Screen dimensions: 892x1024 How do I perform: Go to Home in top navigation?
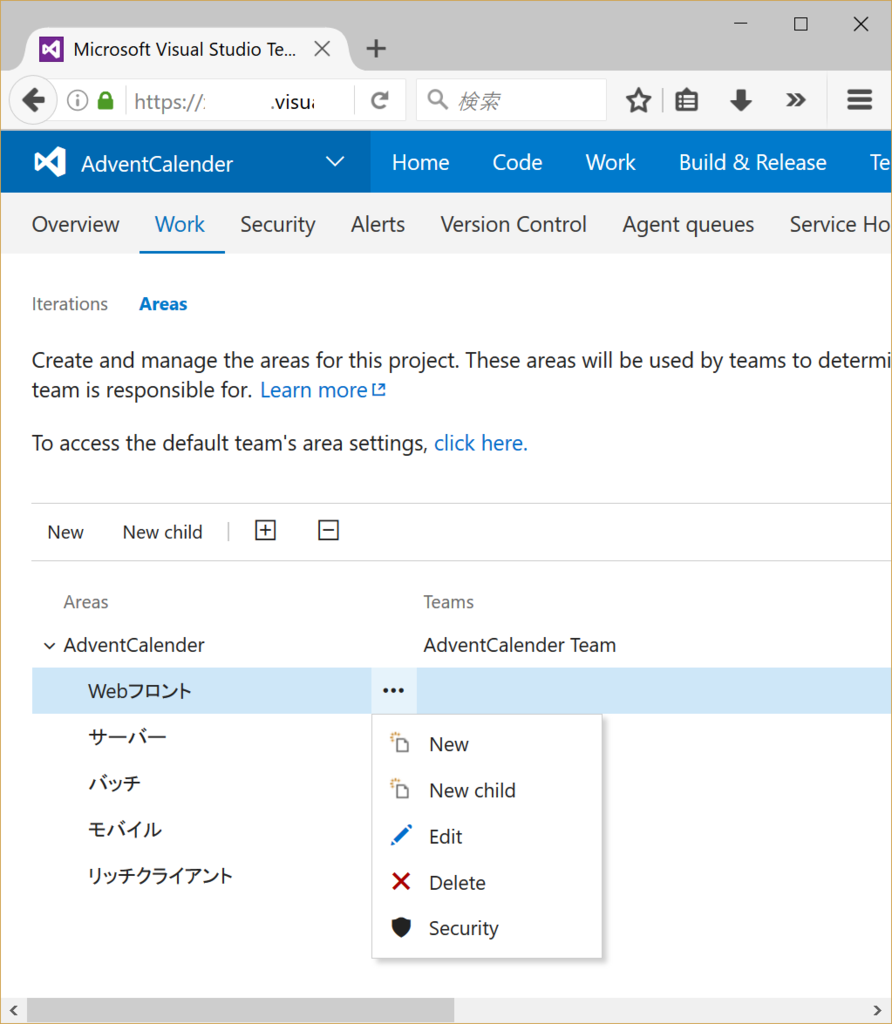tap(421, 162)
